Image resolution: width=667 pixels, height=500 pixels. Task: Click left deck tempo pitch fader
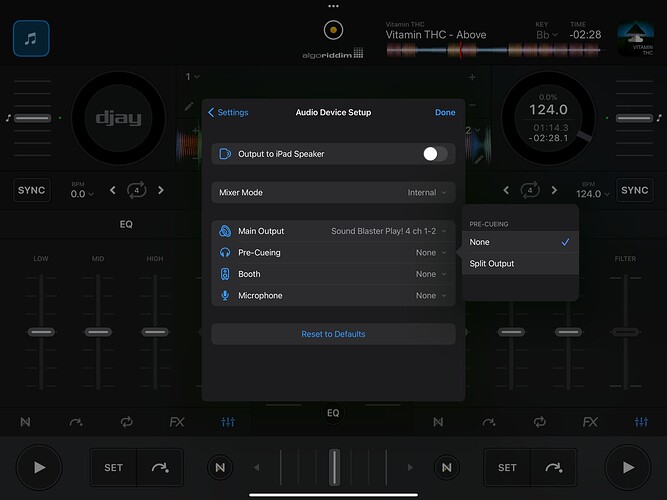coord(32,118)
